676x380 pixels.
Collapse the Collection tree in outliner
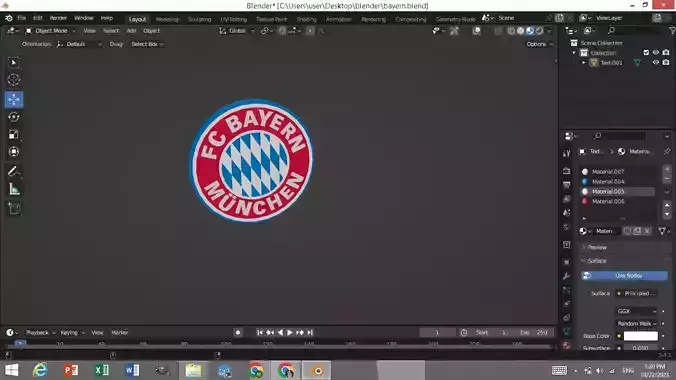(574, 53)
